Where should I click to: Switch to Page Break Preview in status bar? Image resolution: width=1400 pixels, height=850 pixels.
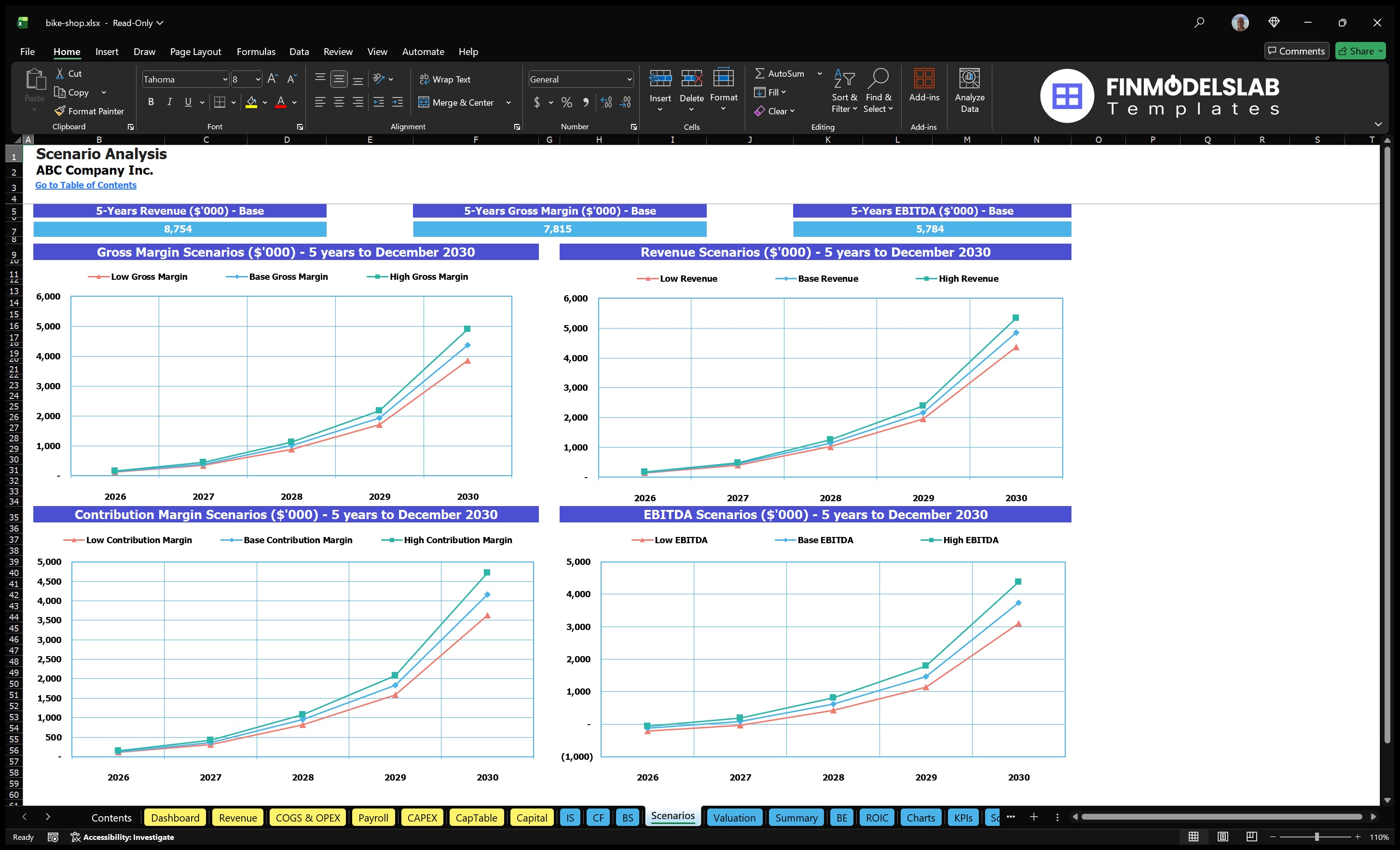pyautogui.click(x=1251, y=836)
